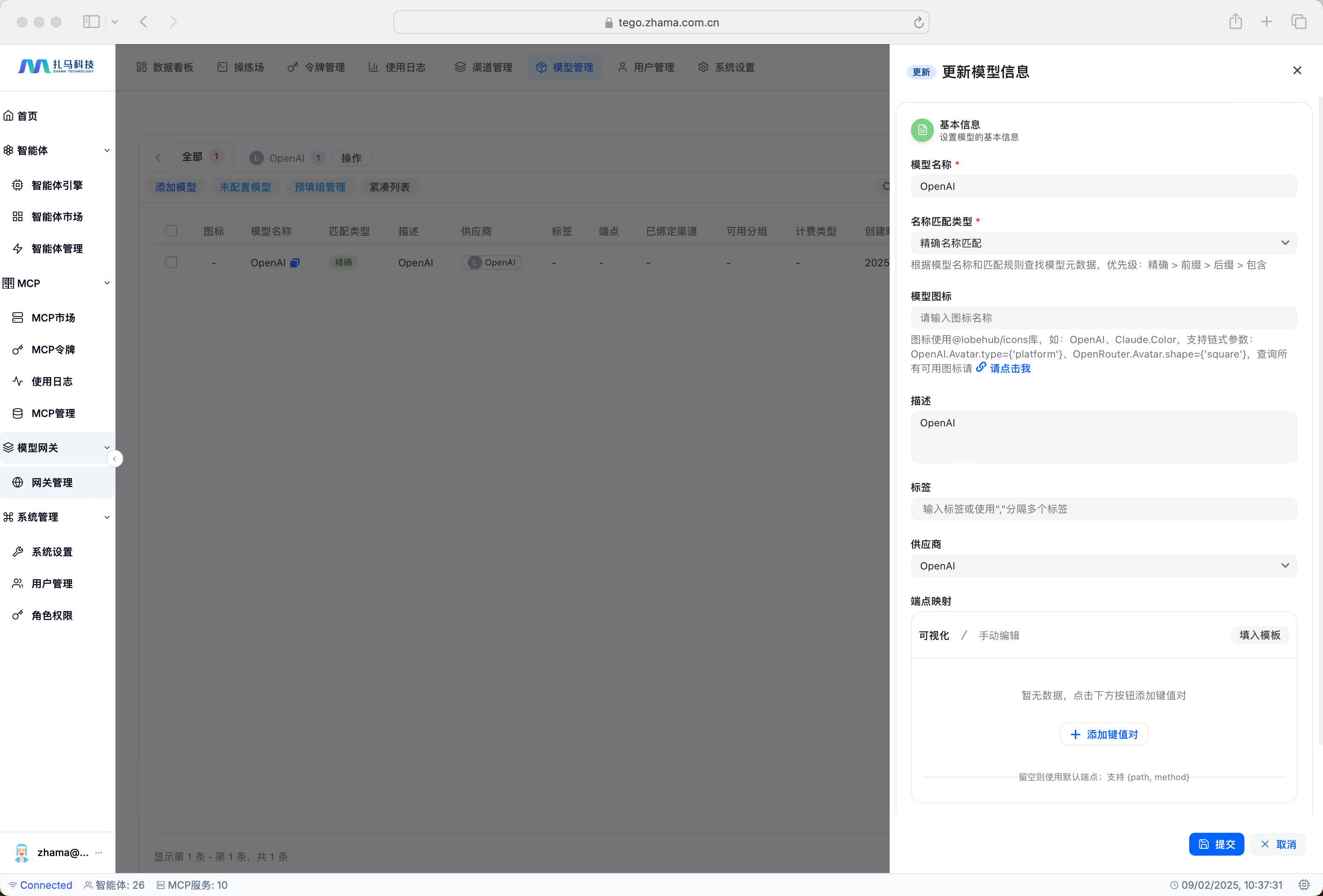Close the update model info panel
Viewport: 1323px width, 896px height.
point(1297,70)
